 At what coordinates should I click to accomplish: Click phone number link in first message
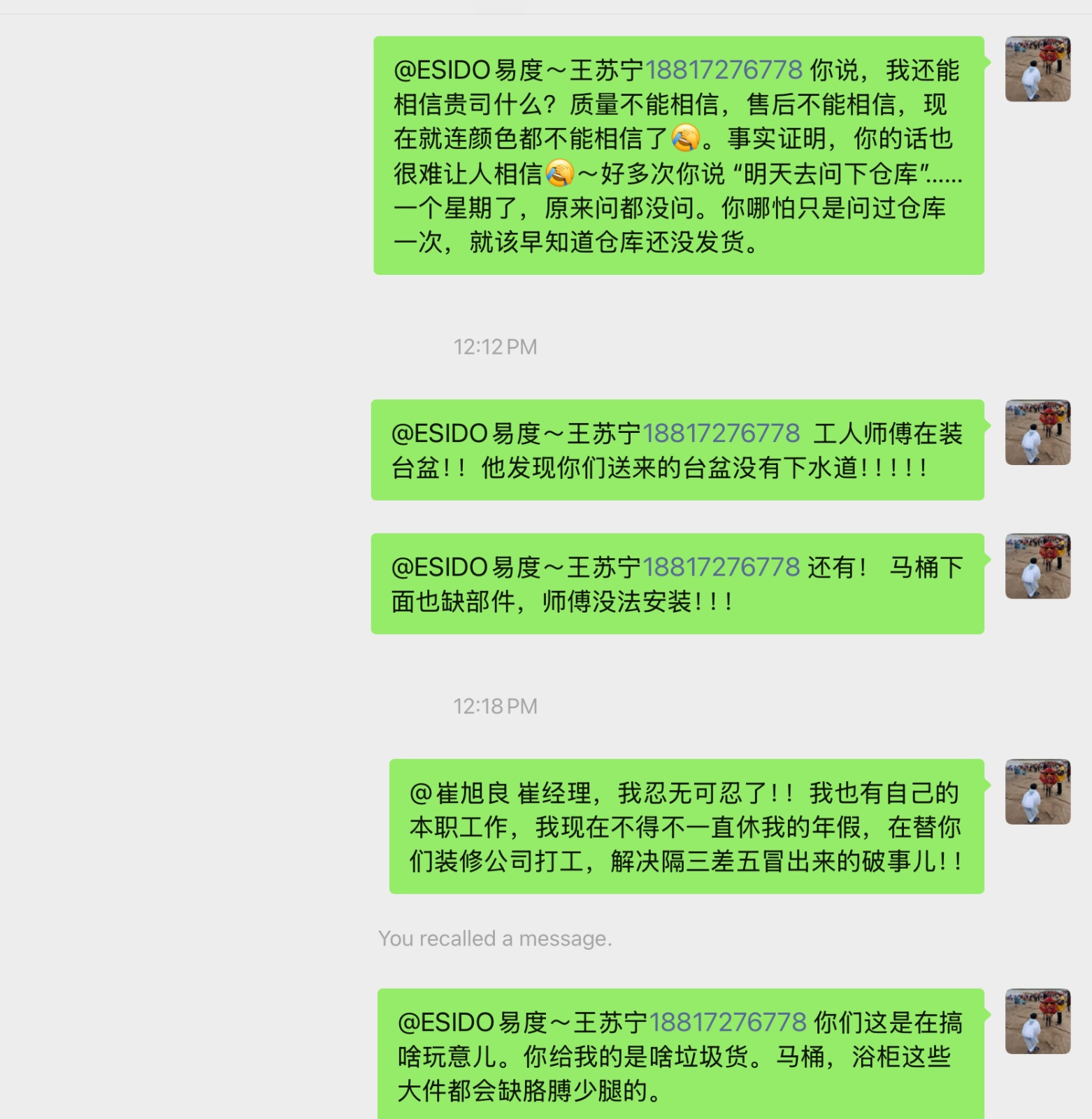point(724,70)
